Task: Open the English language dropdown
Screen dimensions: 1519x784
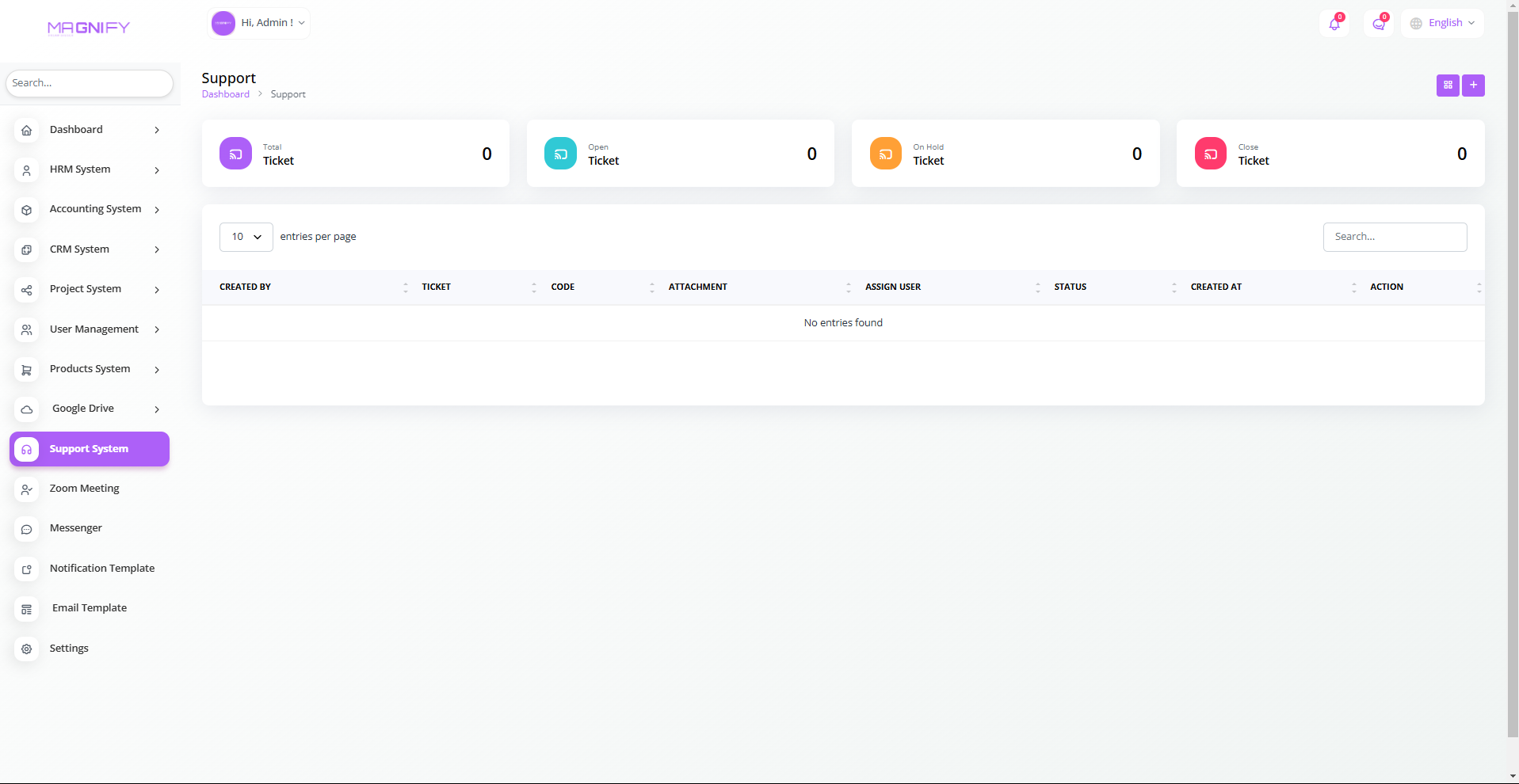Action: 1443,23
